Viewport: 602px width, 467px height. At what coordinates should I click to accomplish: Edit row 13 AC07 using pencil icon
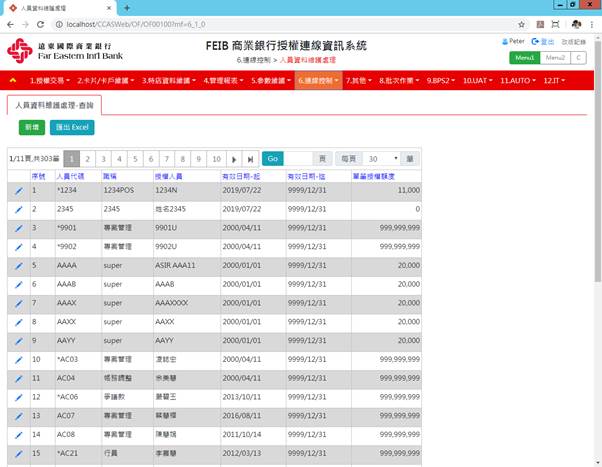(x=18, y=417)
